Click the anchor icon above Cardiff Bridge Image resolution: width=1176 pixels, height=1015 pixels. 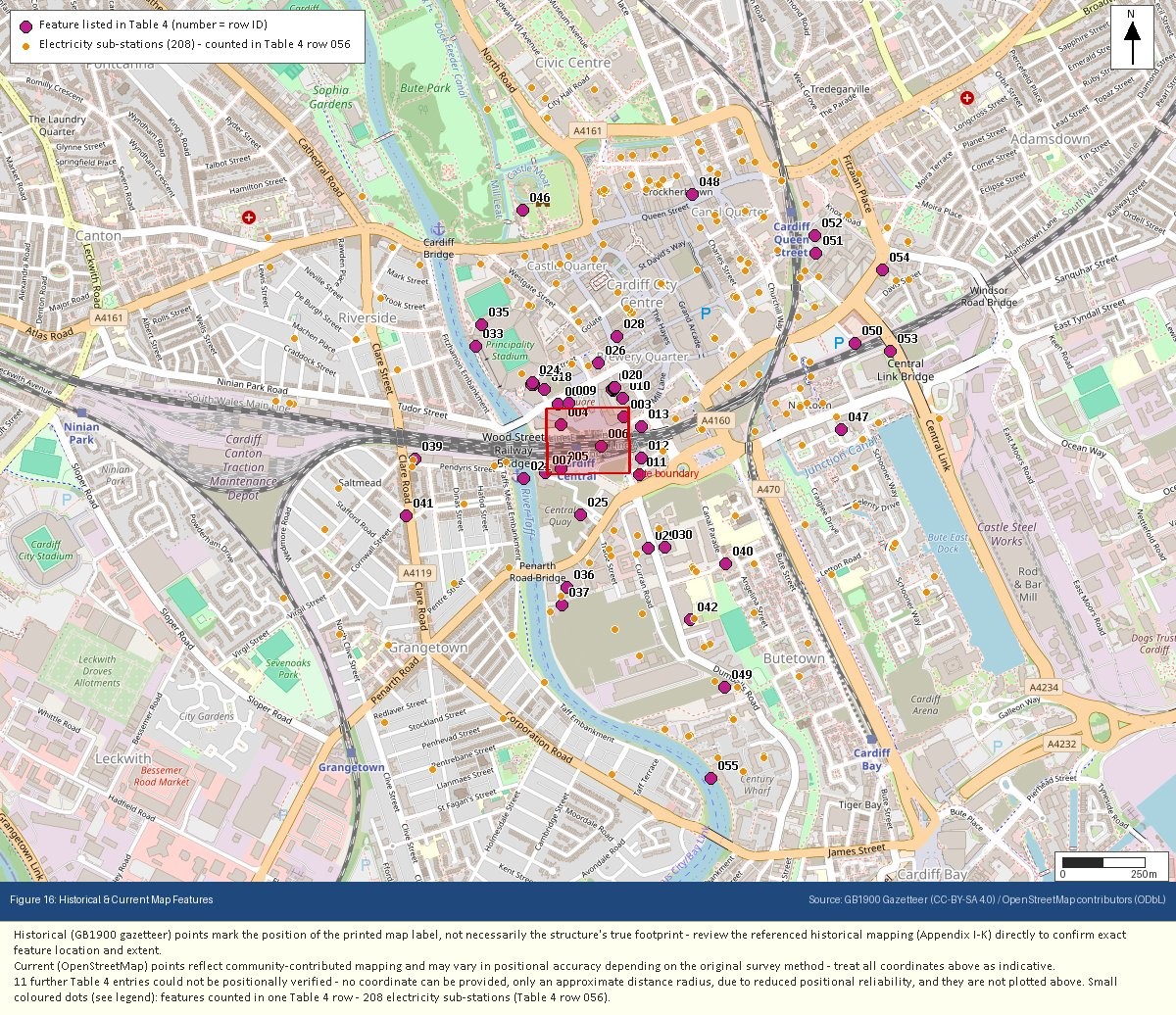438,228
